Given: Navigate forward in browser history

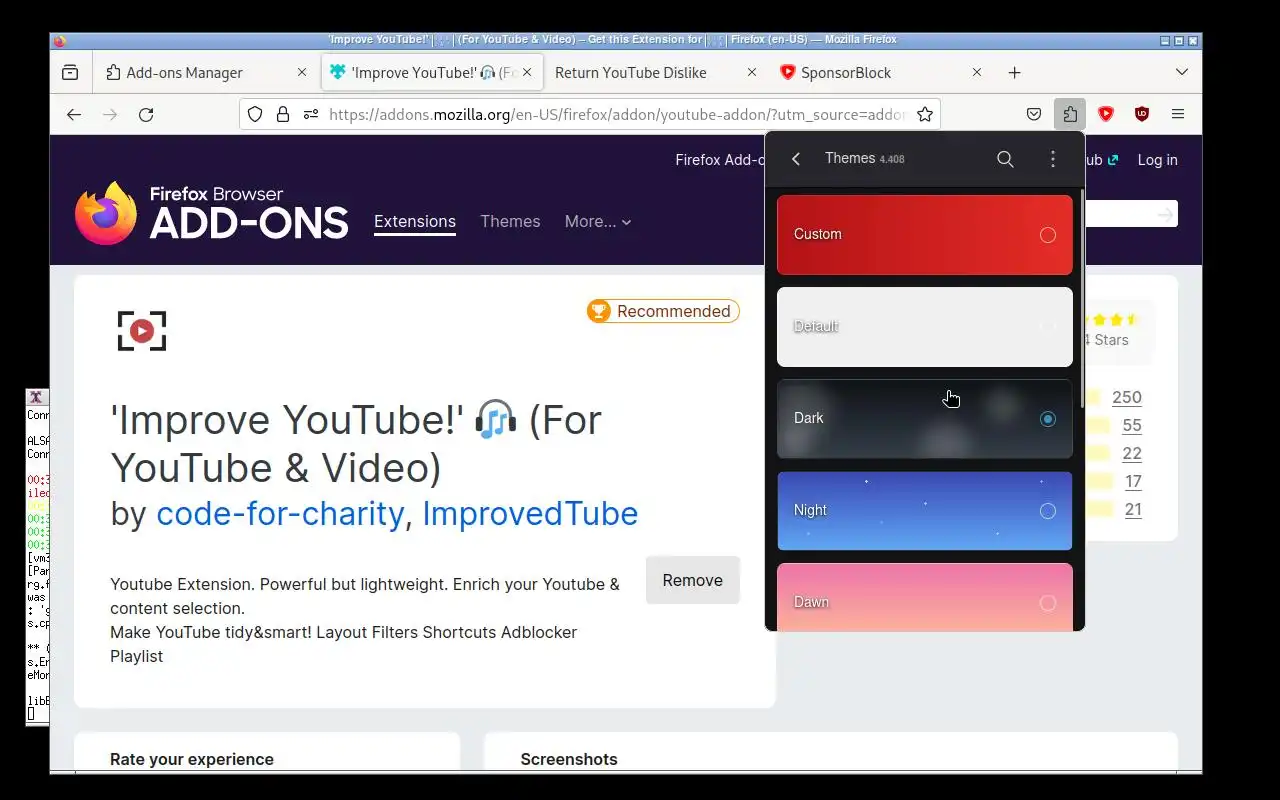Looking at the screenshot, I should [x=110, y=114].
